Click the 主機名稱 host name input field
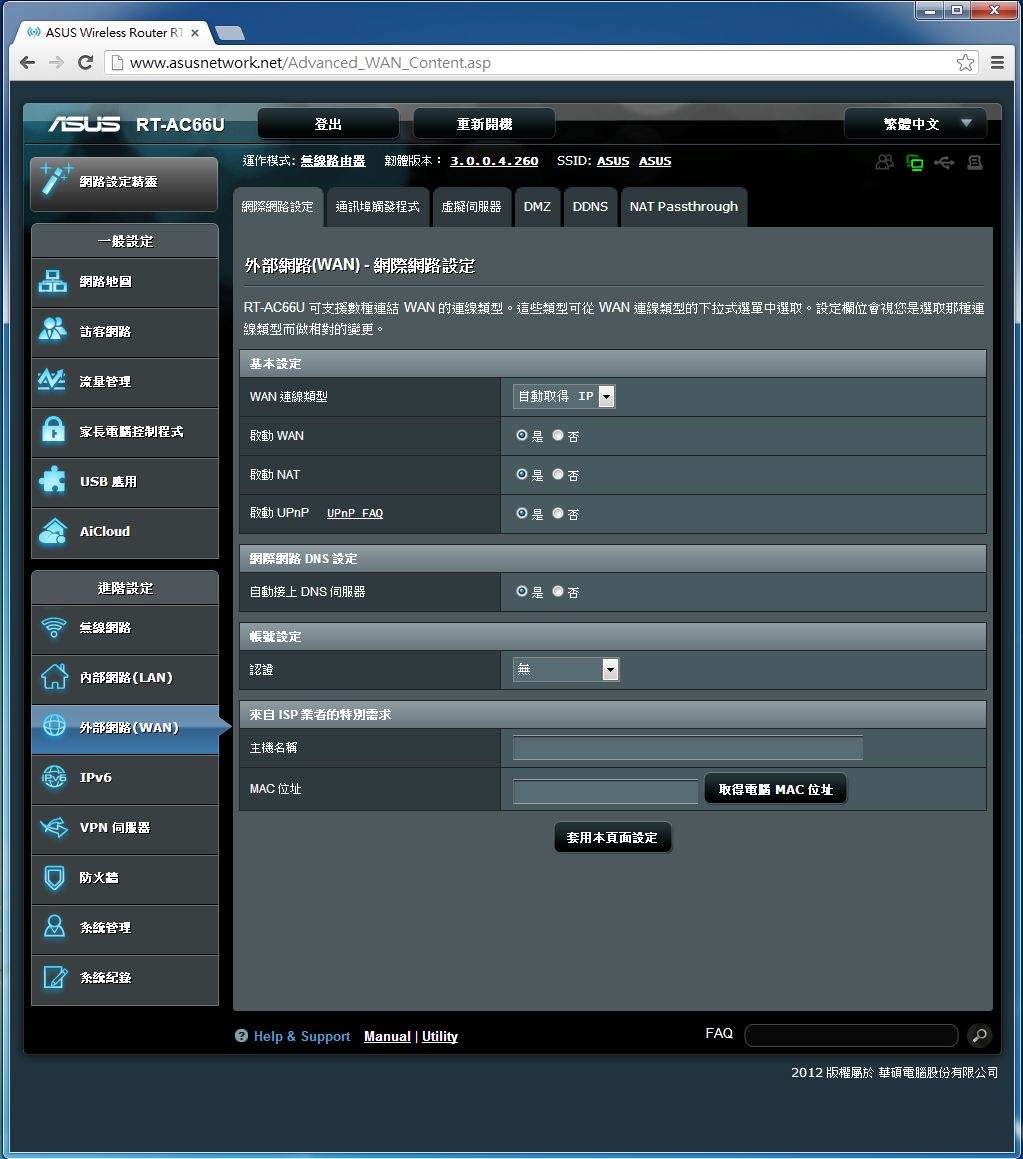This screenshot has width=1023, height=1159. [x=687, y=748]
